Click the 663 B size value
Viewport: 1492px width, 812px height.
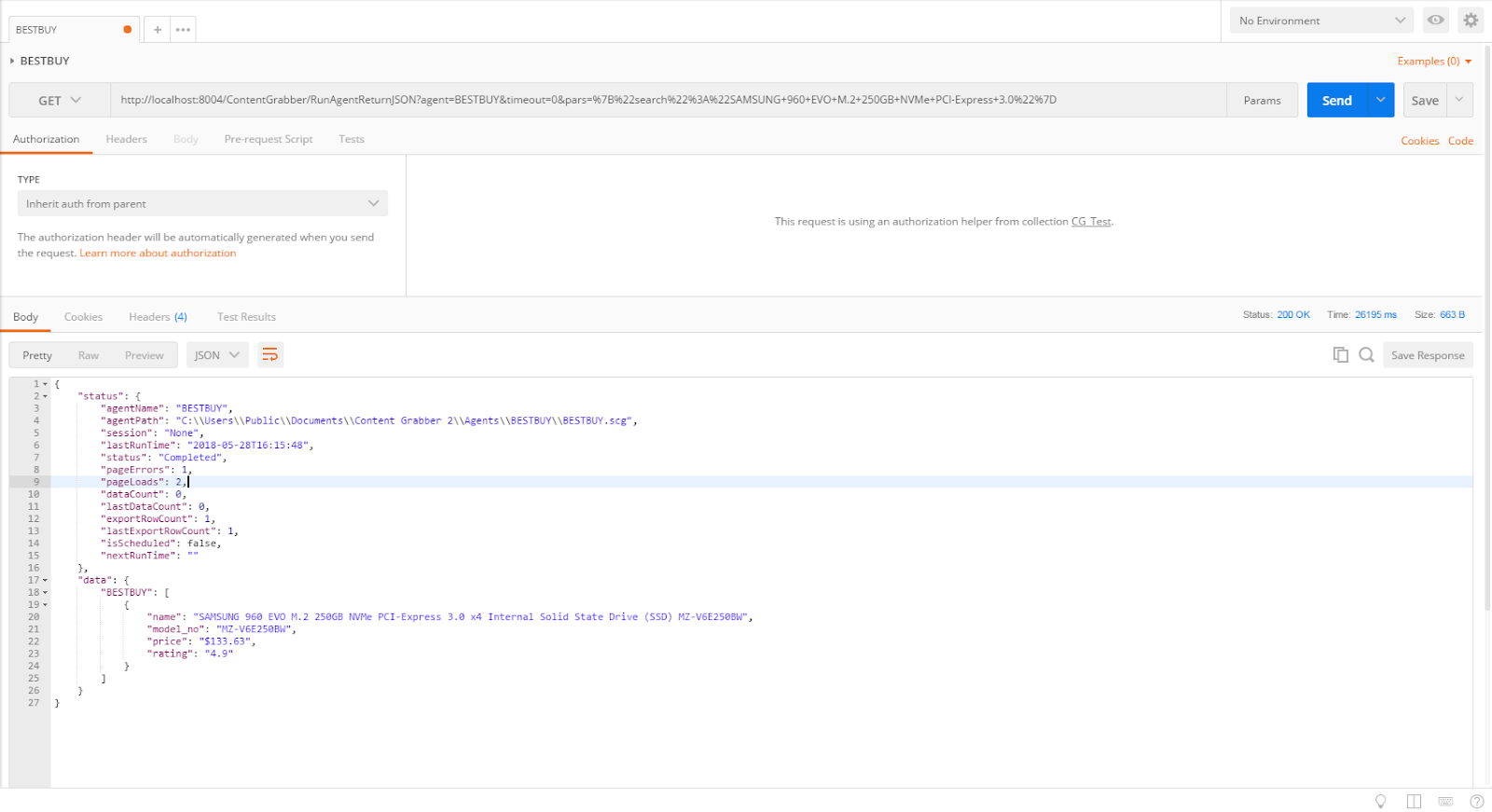click(x=1452, y=315)
